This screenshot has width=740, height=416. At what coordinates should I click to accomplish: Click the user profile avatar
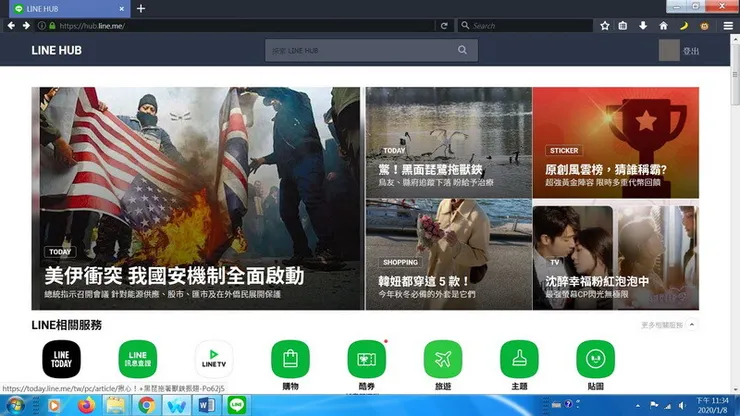pos(669,50)
